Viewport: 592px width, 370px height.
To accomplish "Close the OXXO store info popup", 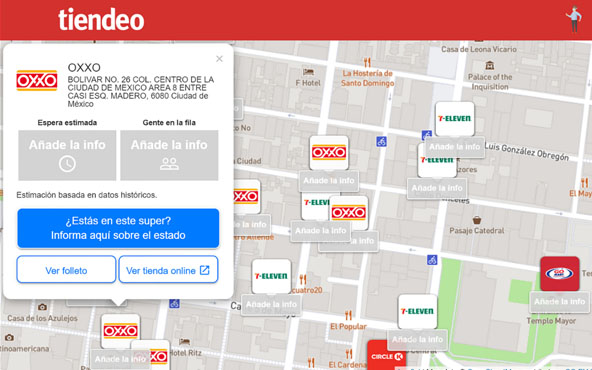I will tap(219, 59).
